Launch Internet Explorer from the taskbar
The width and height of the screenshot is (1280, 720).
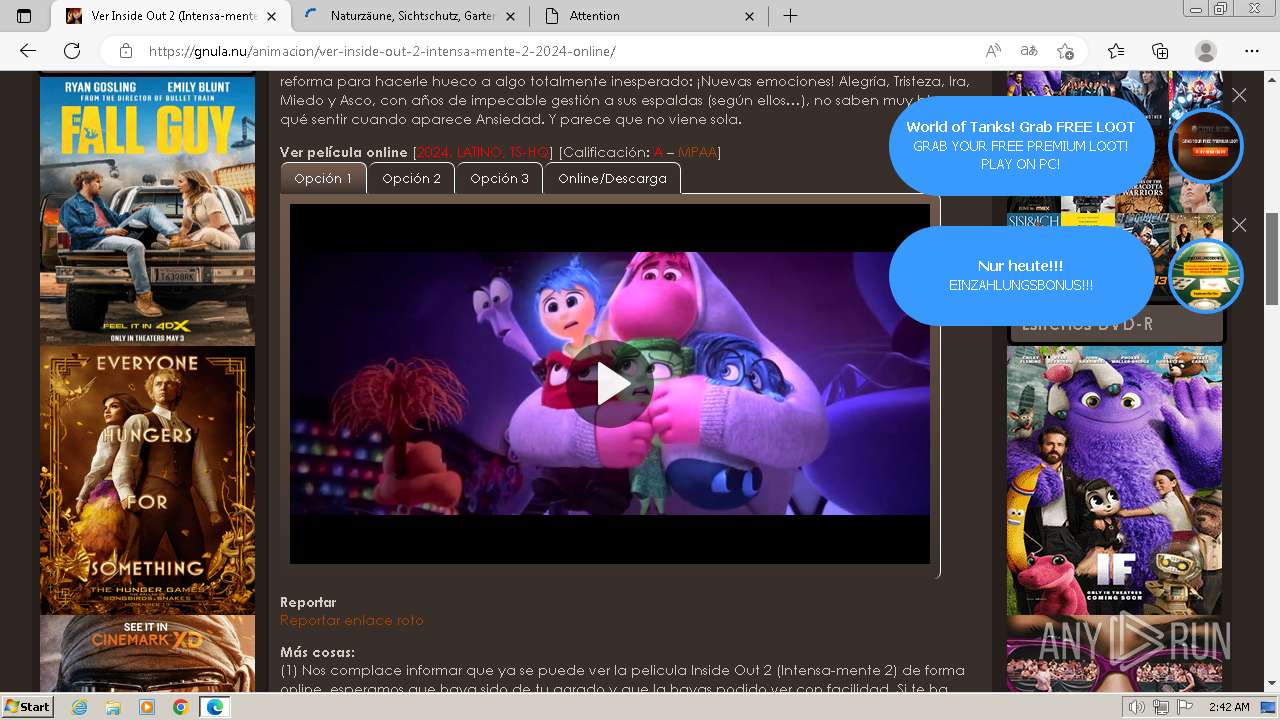(x=80, y=707)
